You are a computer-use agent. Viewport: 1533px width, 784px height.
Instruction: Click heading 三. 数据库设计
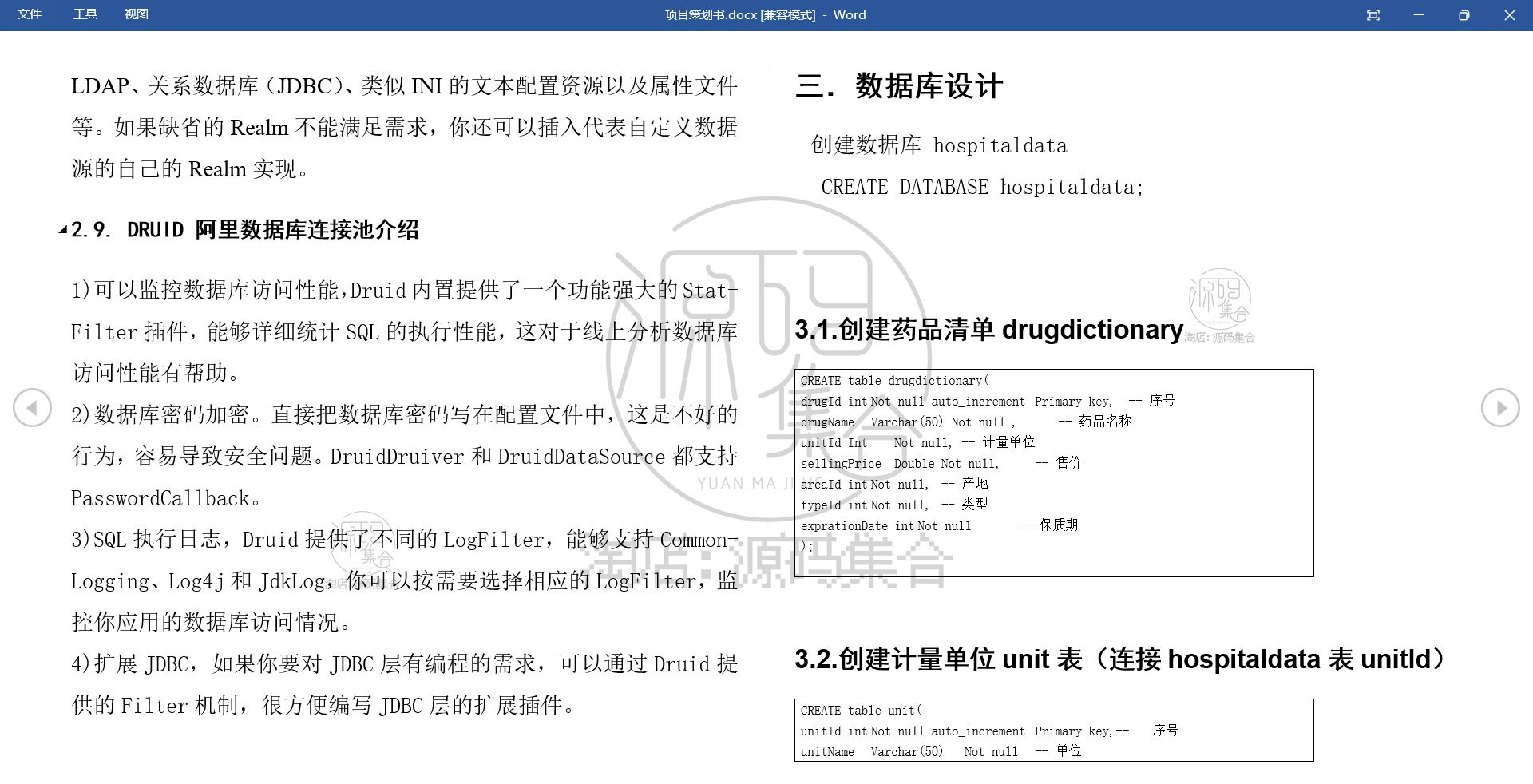pos(899,86)
